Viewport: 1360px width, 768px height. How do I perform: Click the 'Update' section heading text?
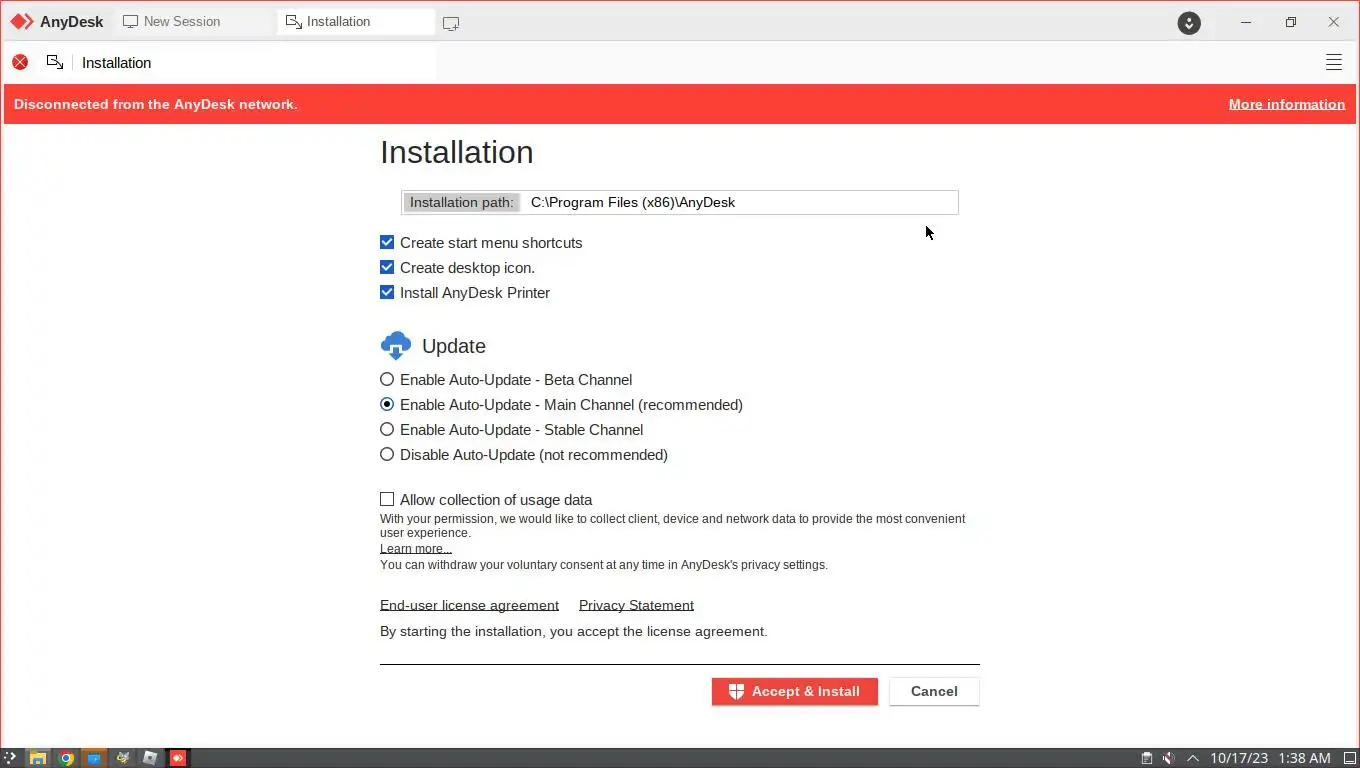click(x=454, y=346)
